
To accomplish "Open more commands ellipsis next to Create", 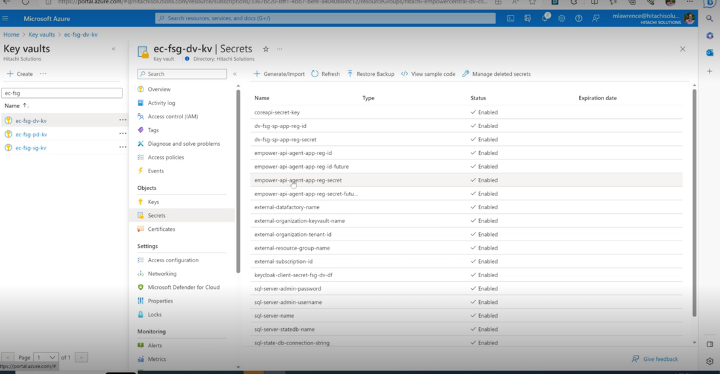I will tap(43, 74).
